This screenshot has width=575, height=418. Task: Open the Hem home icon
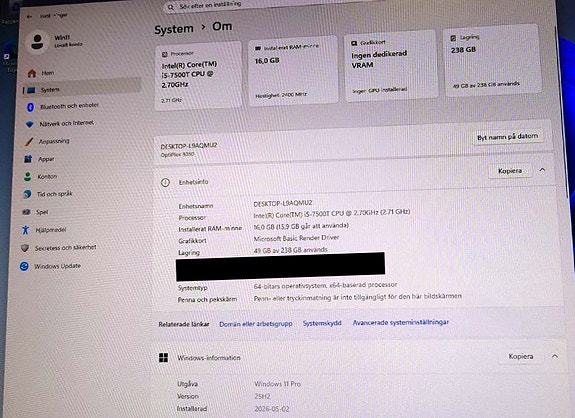click(x=32, y=73)
